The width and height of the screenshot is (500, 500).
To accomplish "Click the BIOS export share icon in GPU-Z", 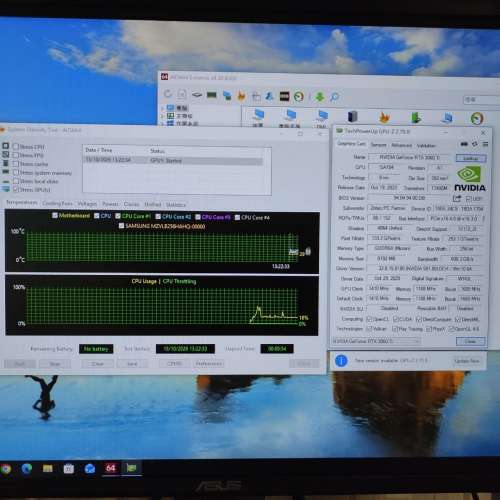I will 456,198.
